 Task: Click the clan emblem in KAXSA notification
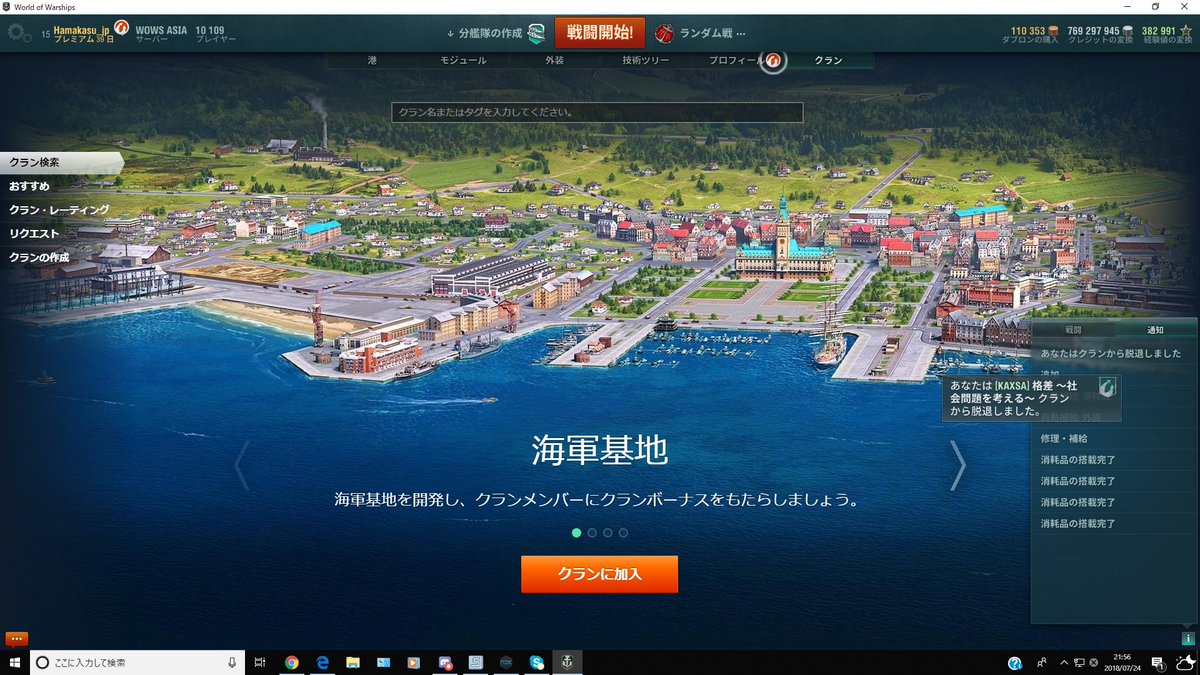pyautogui.click(x=1107, y=387)
